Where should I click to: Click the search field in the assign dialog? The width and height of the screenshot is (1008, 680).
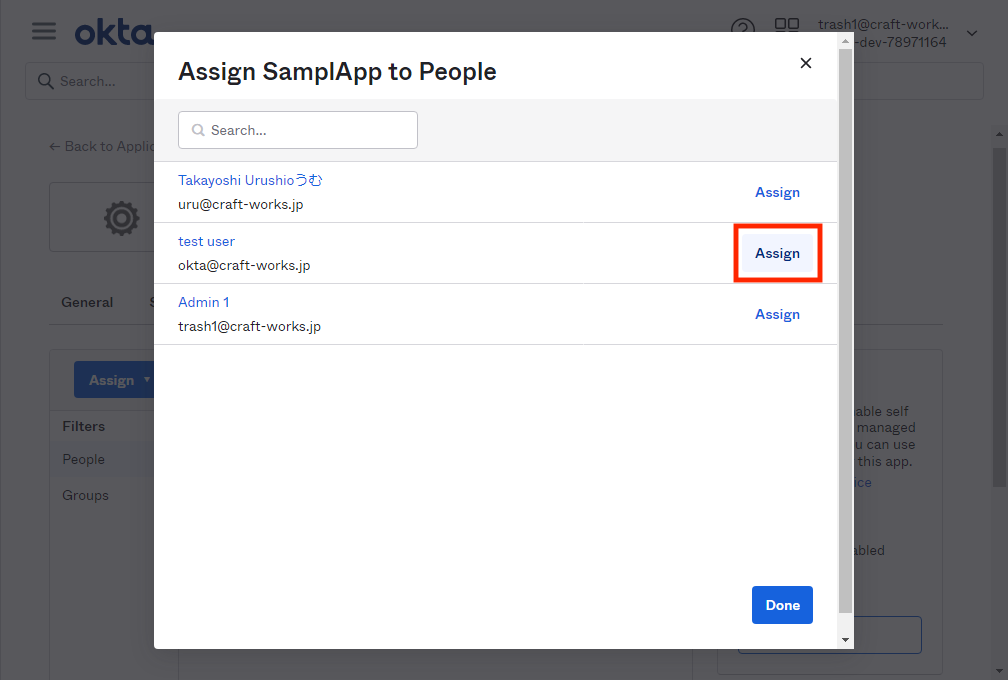coord(298,130)
